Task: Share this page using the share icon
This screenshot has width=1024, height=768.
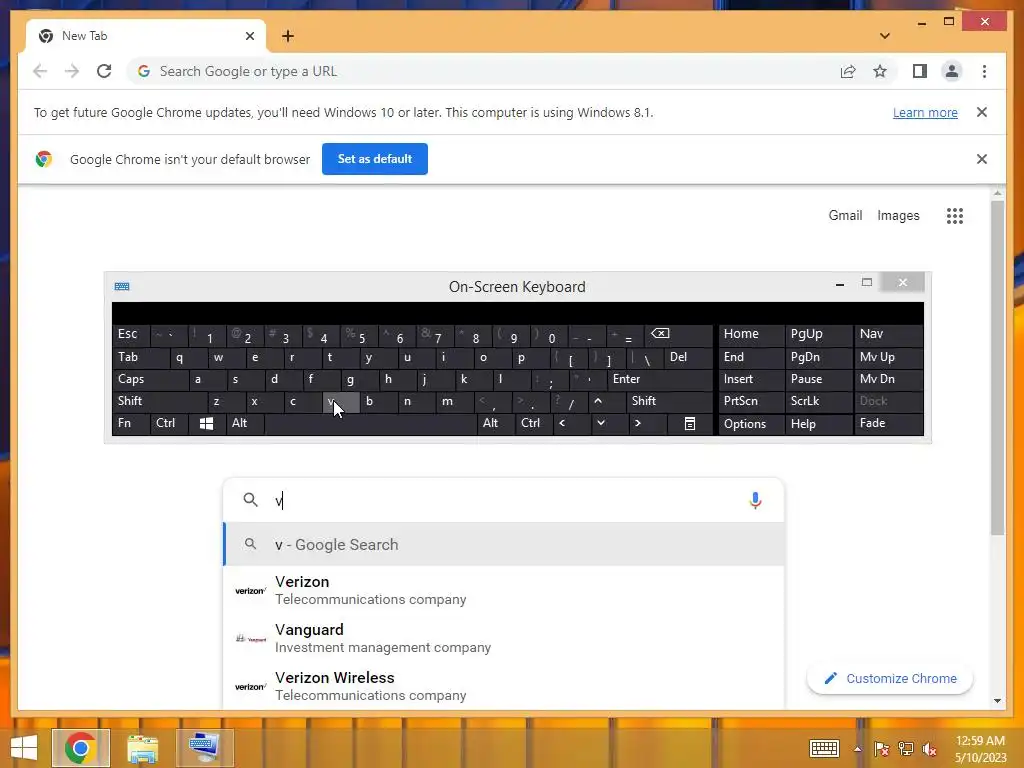Action: pos(848,71)
